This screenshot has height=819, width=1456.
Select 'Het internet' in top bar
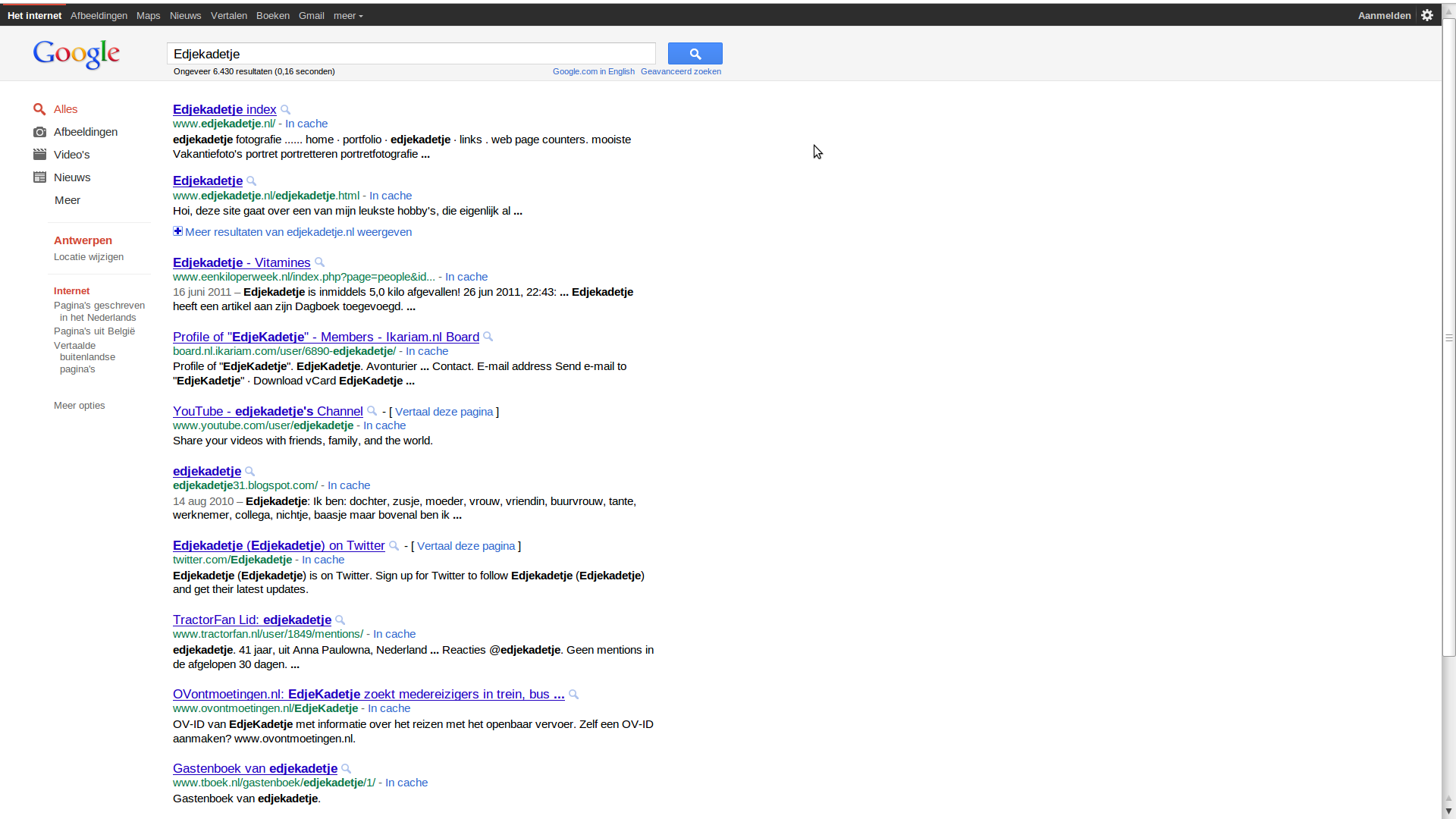pyautogui.click(x=34, y=16)
